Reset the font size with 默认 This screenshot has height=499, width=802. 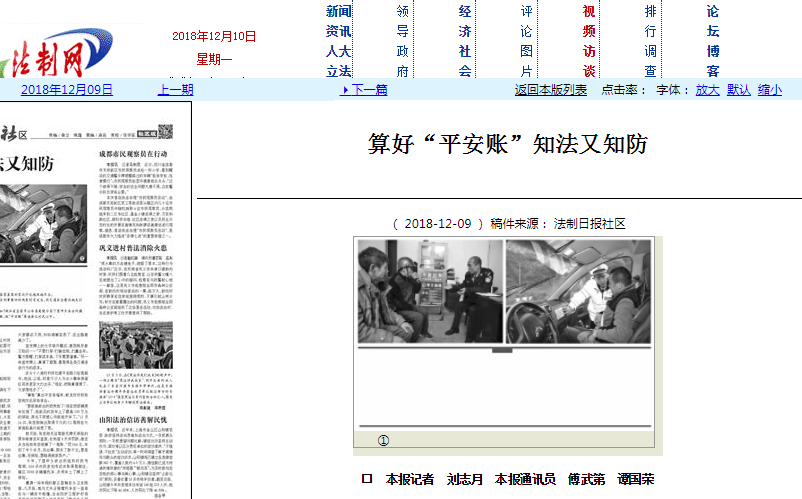tap(738, 89)
